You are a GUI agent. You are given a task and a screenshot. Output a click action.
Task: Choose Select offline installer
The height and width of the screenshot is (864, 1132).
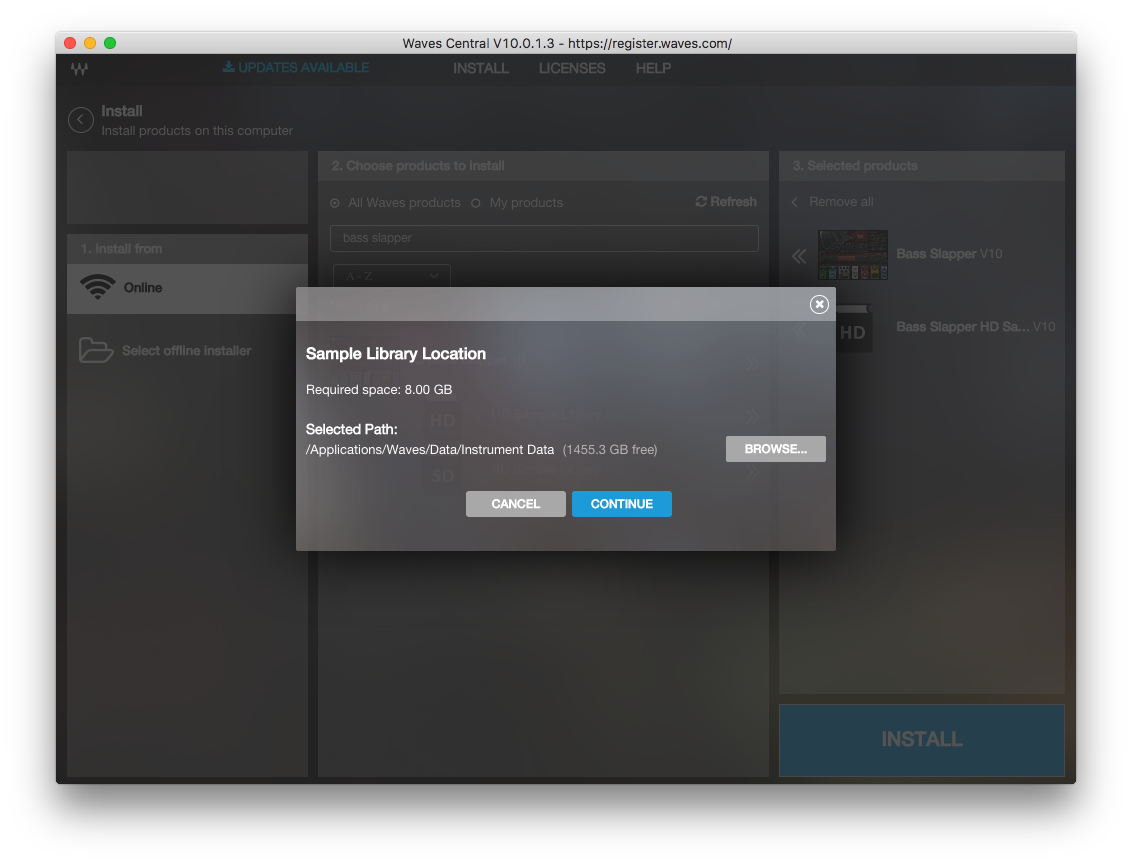186,351
